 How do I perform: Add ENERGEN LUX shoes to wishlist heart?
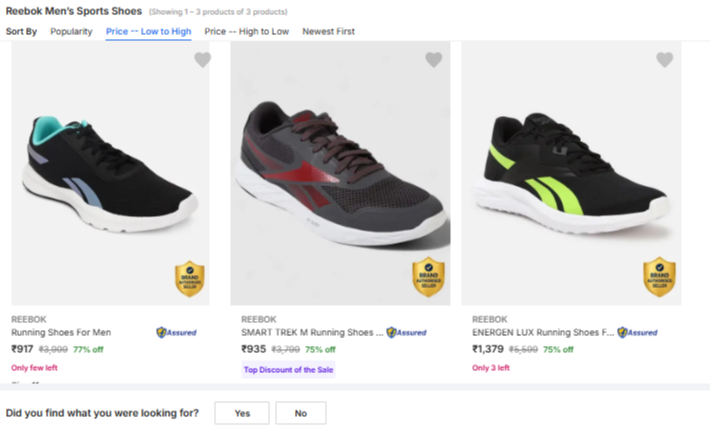(665, 59)
